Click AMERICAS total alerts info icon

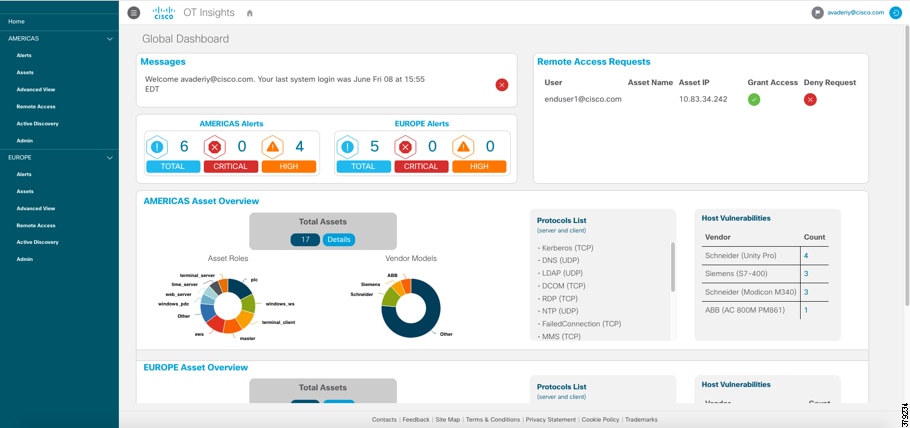pos(157,147)
